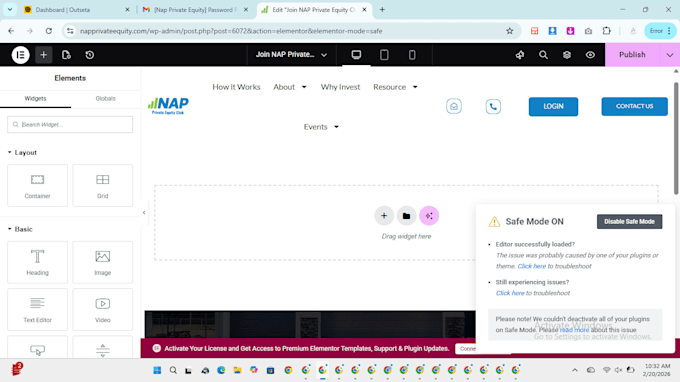Open the pink AI builder icon
Screen dimensions: 680x382
pos(429,216)
